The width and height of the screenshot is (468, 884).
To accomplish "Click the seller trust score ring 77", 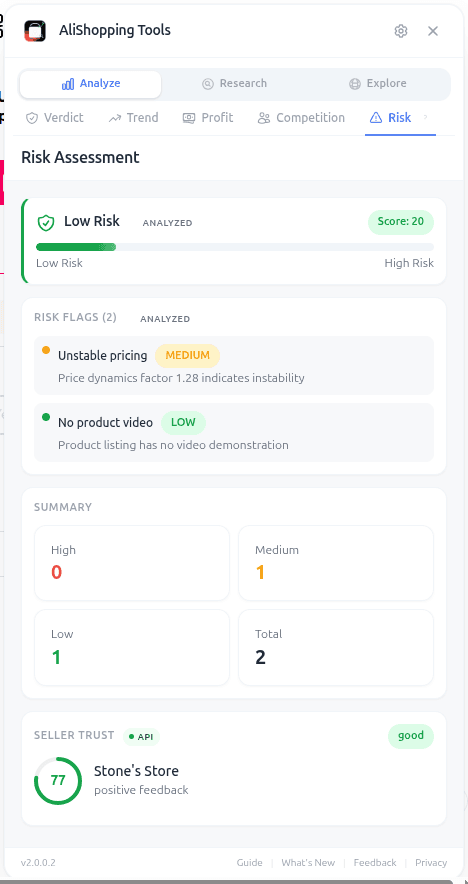I will pos(58,781).
